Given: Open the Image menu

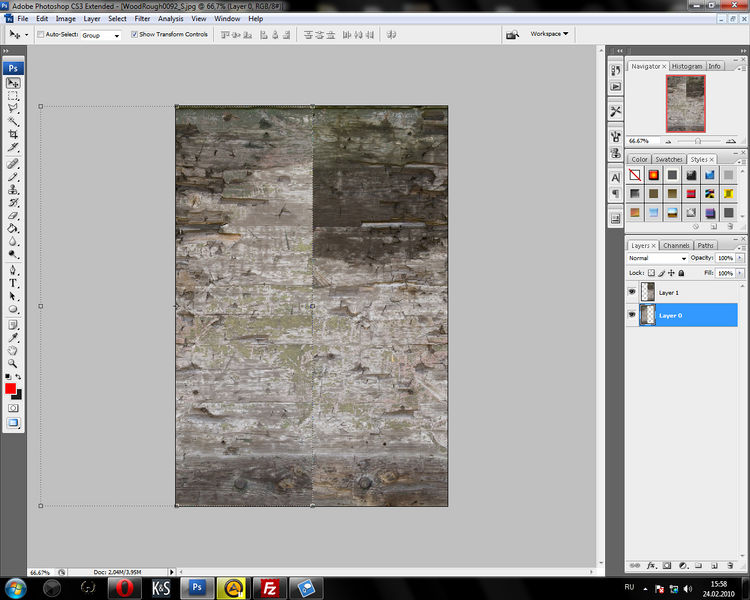Looking at the screenshot, I should [x=66, y=19].
